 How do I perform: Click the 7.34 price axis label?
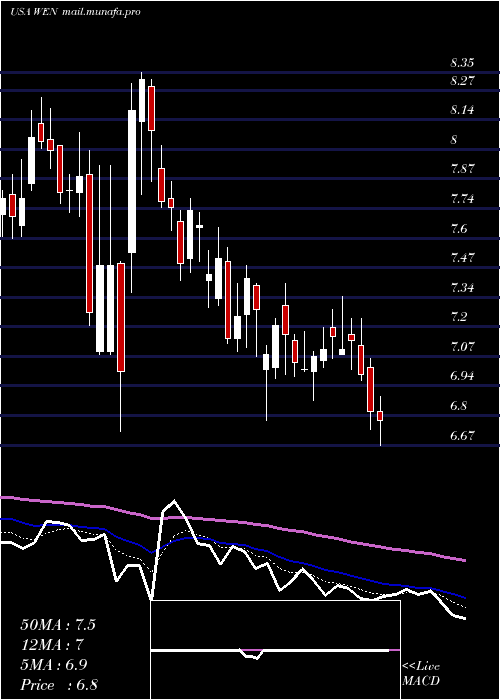[462, 287]
